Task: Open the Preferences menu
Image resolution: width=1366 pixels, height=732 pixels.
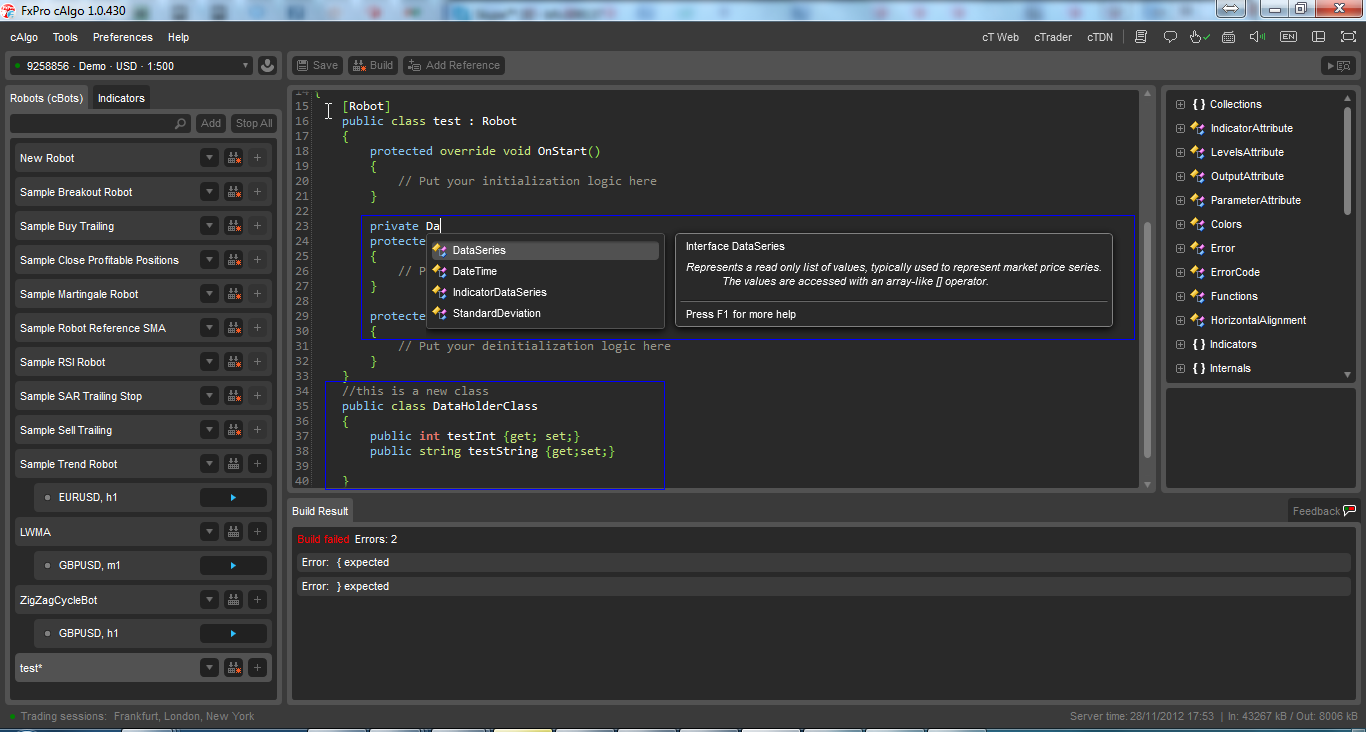Action: 123,37
